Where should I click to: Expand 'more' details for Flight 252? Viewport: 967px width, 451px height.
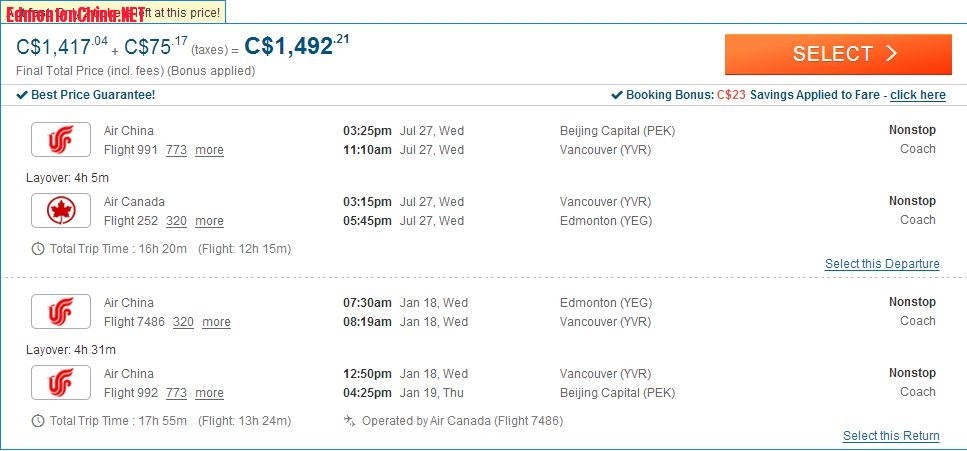(x=210, y=221)
